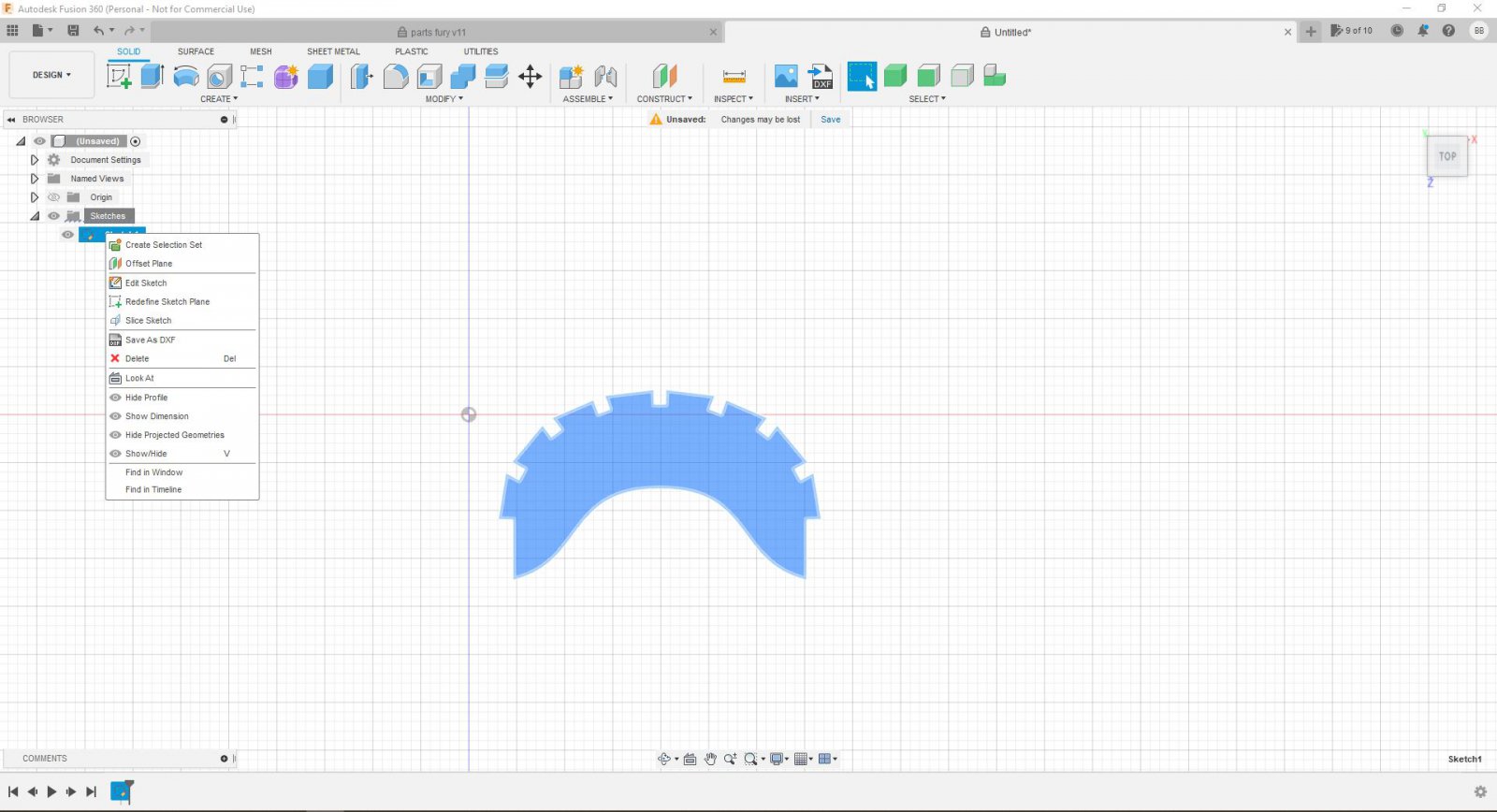The width and height of the screenshot is (1497, 812).
Task: Select the Create Sketch tool
Action: (120, 77)
